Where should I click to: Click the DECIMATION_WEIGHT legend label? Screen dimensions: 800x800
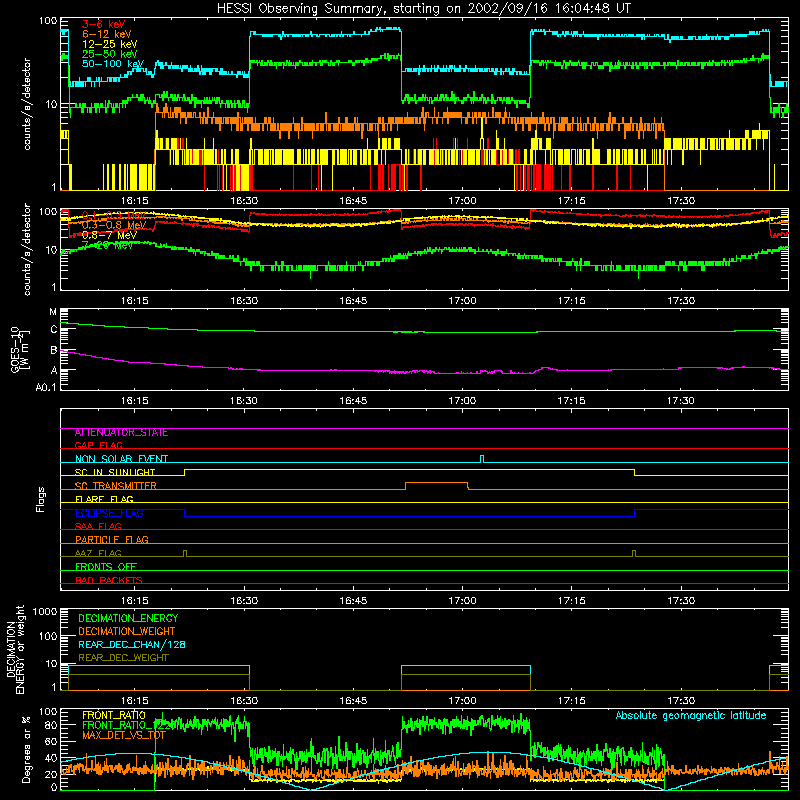[x=127, y=632]
